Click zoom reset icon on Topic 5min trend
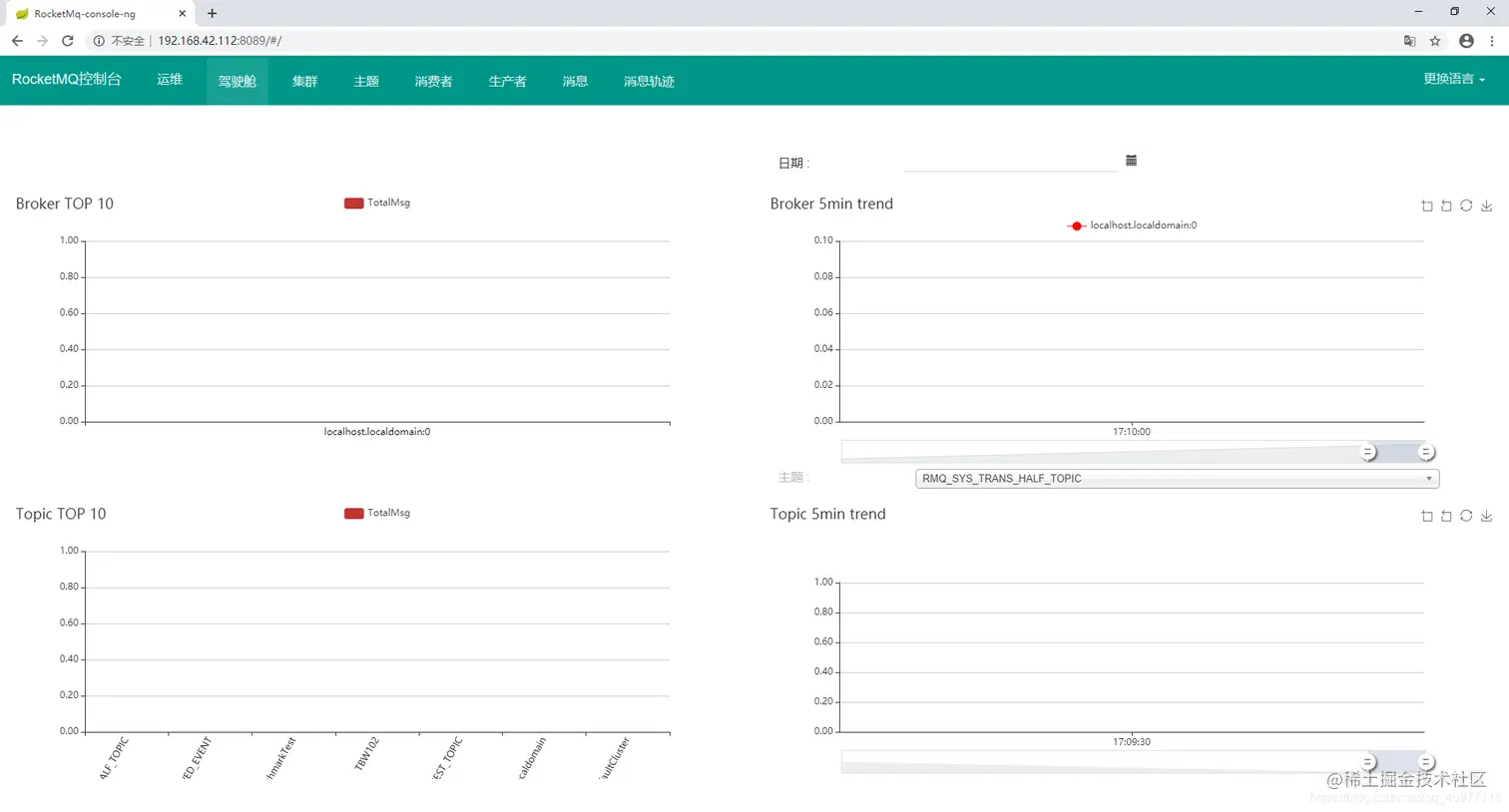 1446,516
